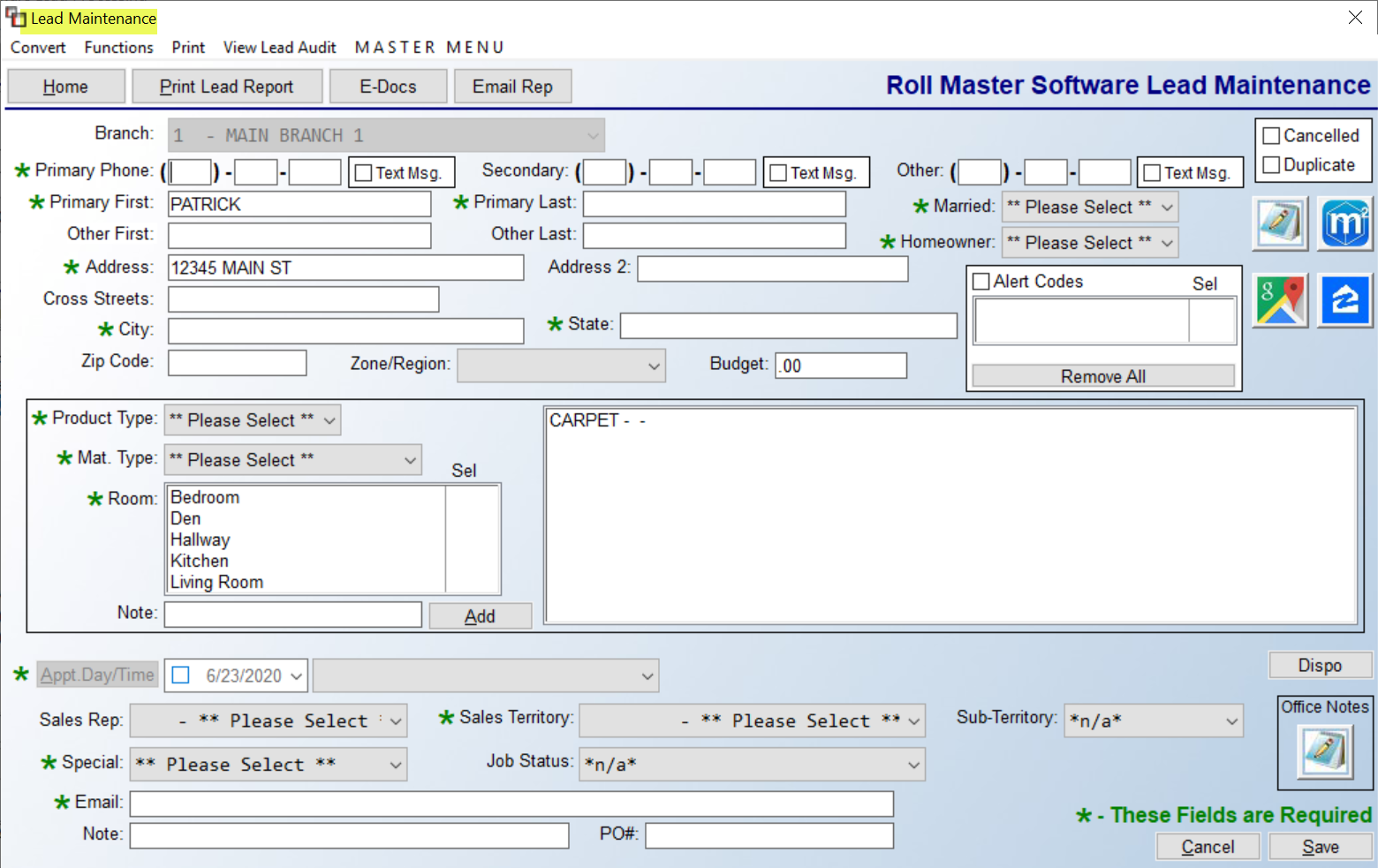The width and height of the screenshot is (1378, 868).
Task: Click the Address 2 field
Action: (773, 268)
